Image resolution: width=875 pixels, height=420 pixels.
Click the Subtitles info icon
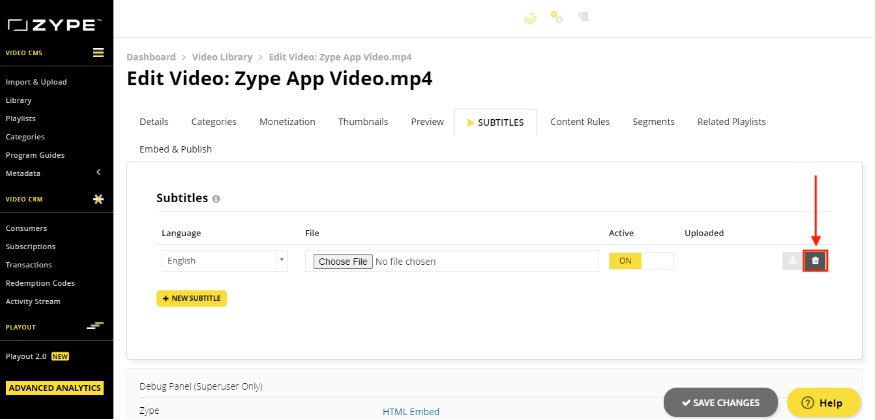click(216, 199)
